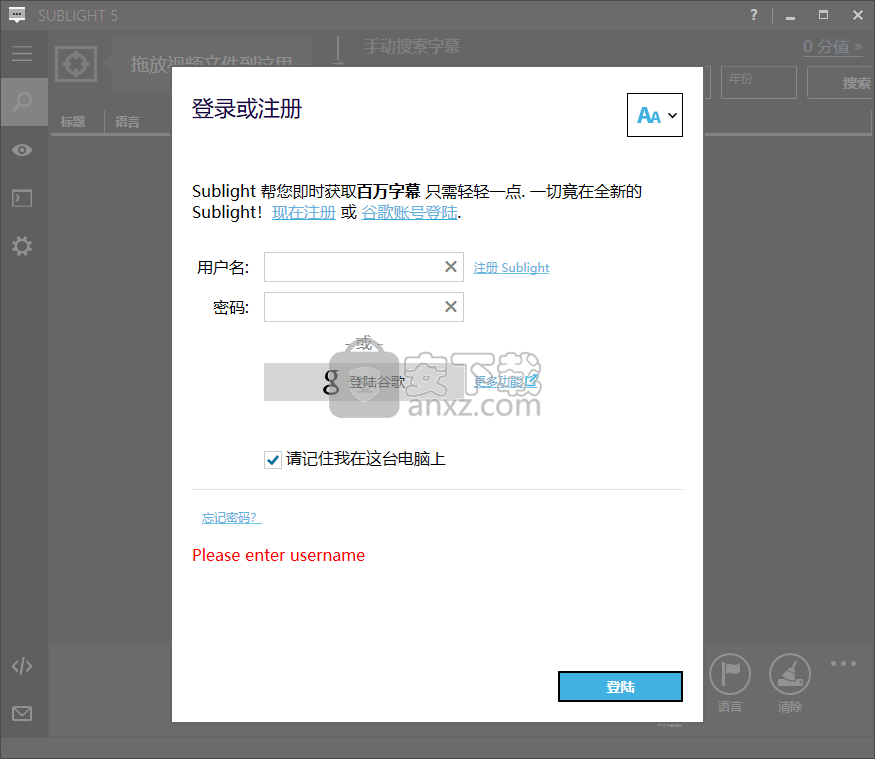Click the 忘记密码? forgot password link
Screen dimensions: 875x759
[x=232, y=518]
